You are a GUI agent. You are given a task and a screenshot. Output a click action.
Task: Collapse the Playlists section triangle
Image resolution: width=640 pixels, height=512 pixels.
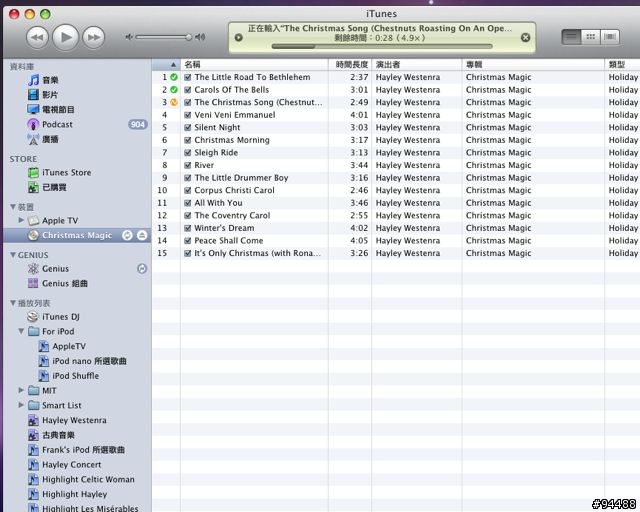(13, 303)
